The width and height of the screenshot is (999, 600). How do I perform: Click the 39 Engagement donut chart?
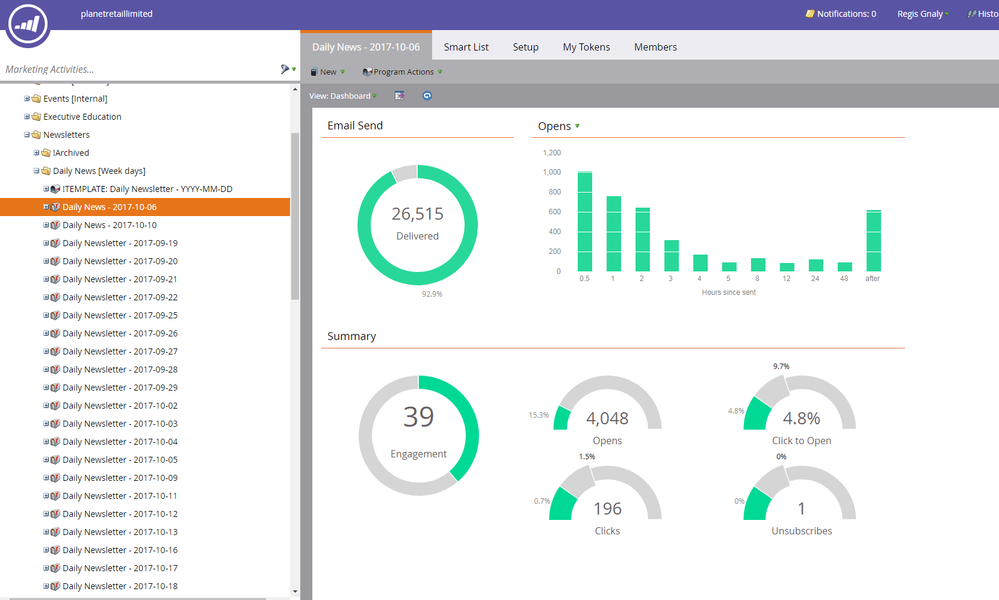coord(419,436)
